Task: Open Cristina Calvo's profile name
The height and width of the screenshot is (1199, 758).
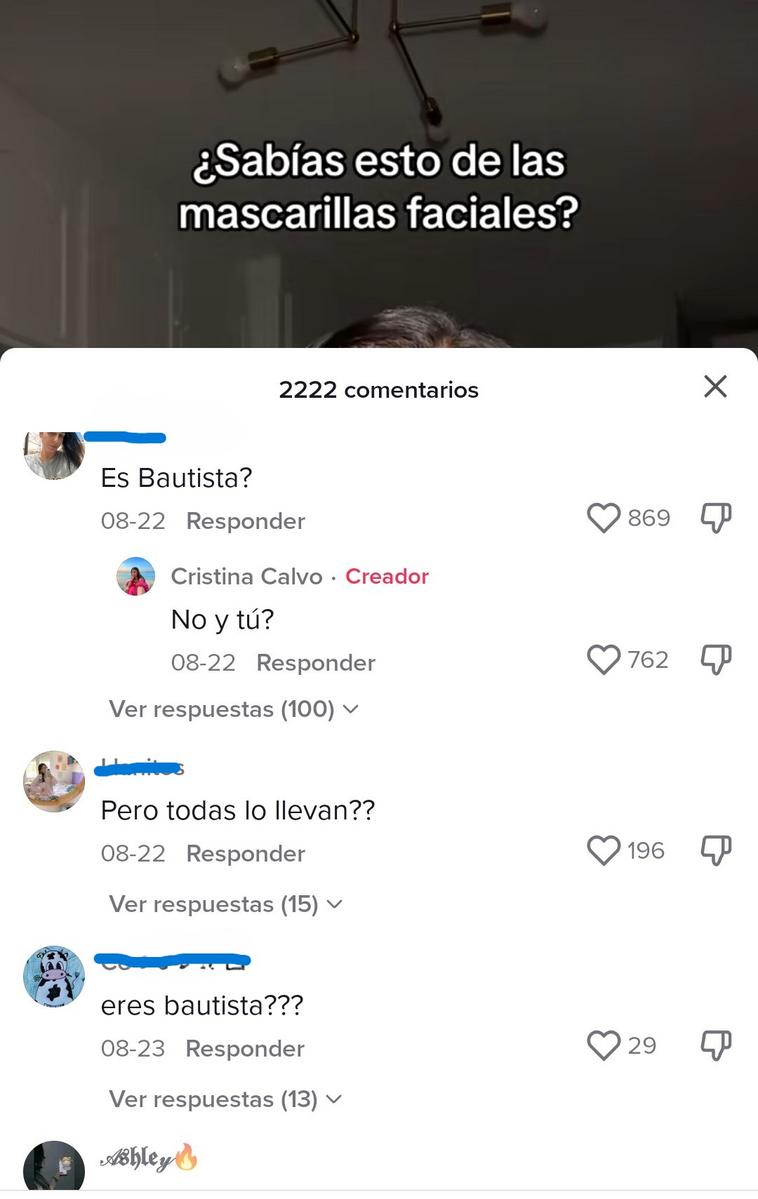Action: (x=246, y=577)
